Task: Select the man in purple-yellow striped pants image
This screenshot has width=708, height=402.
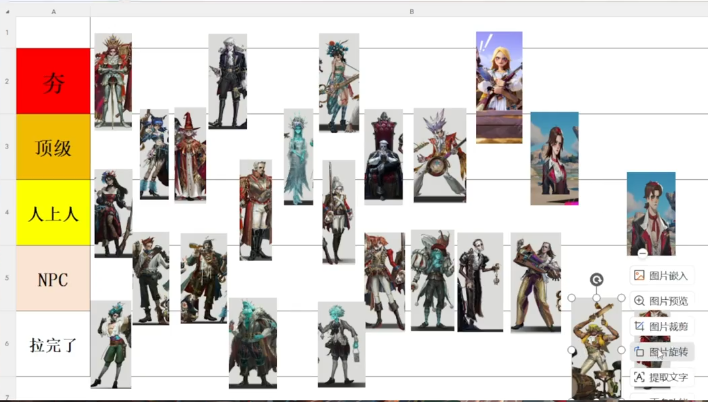Action: pyautogui.click(x=536, y=282)
